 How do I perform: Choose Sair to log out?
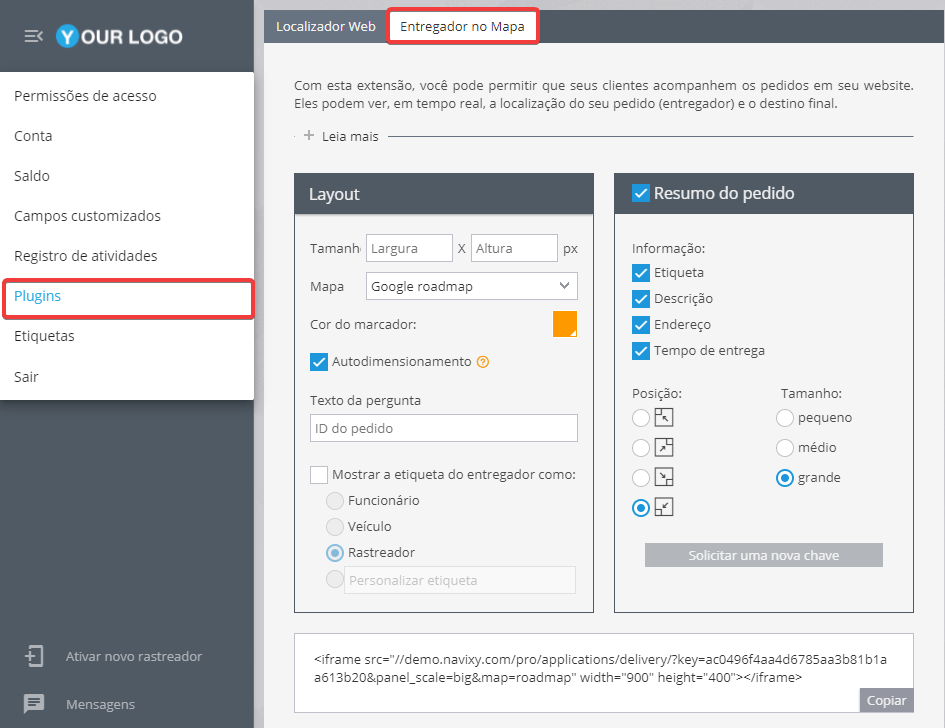[x=127, y=377]
